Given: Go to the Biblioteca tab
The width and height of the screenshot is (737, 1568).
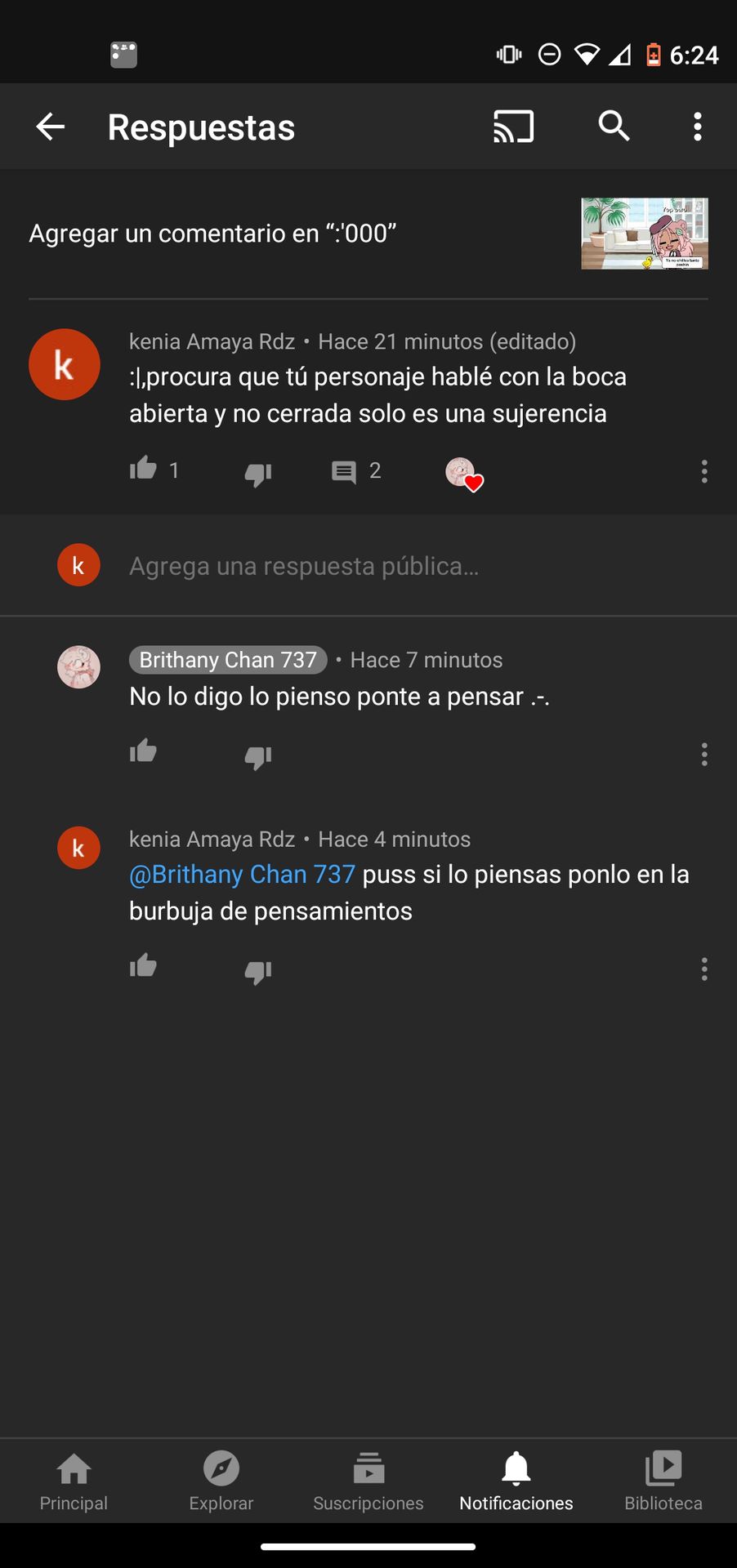Looking at the screenshot, I should coord(663,1481).
